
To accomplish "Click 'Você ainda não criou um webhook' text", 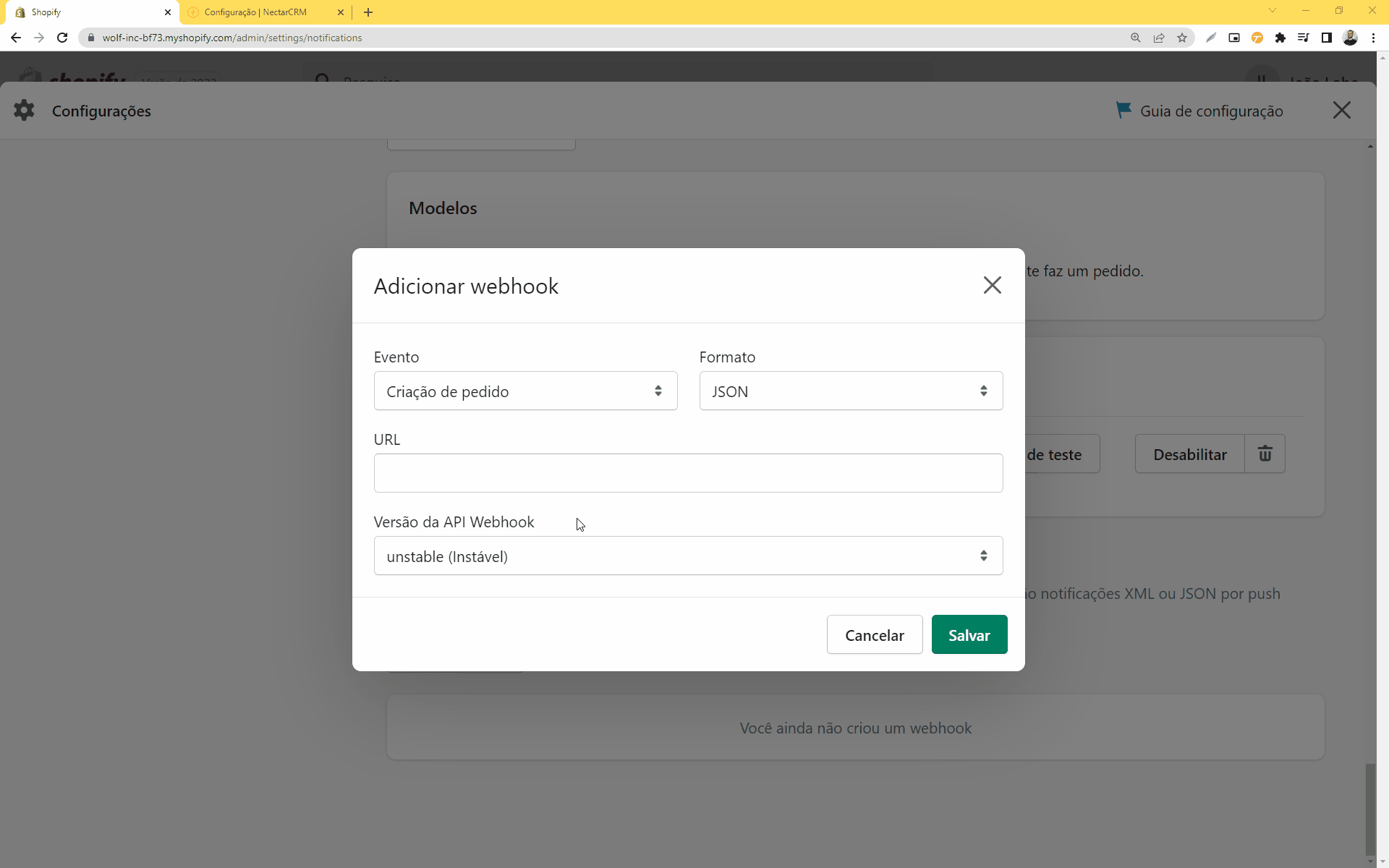I will tap(856, 728).
